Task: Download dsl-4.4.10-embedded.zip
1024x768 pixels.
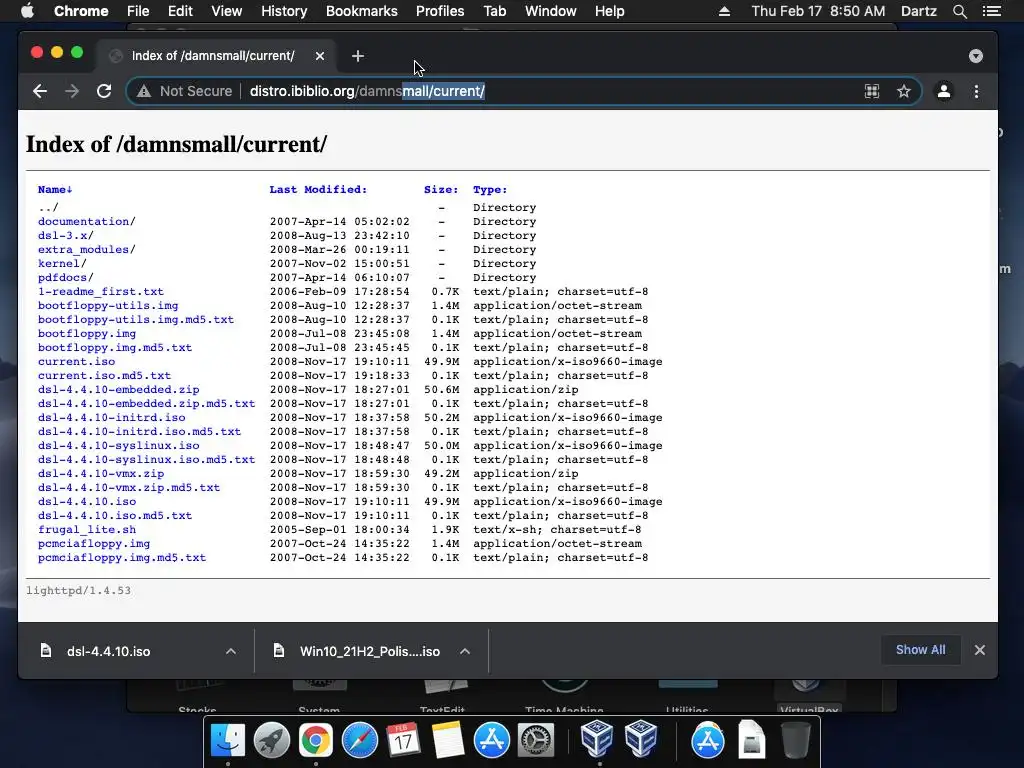Action: coord(118,390)
